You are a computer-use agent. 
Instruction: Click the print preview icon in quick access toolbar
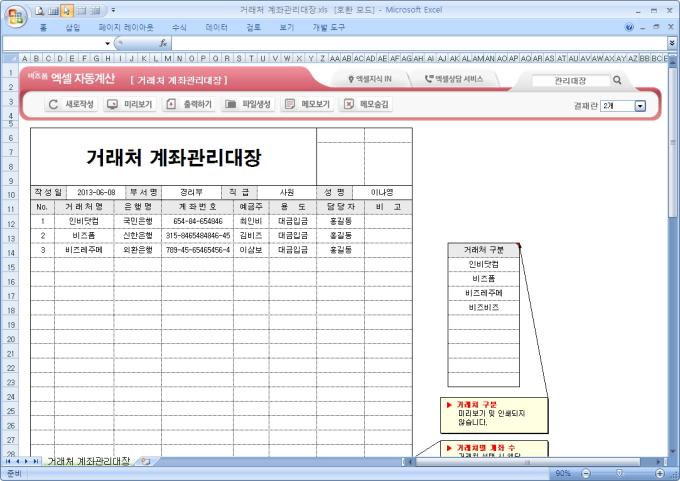[x=40, y=11]
